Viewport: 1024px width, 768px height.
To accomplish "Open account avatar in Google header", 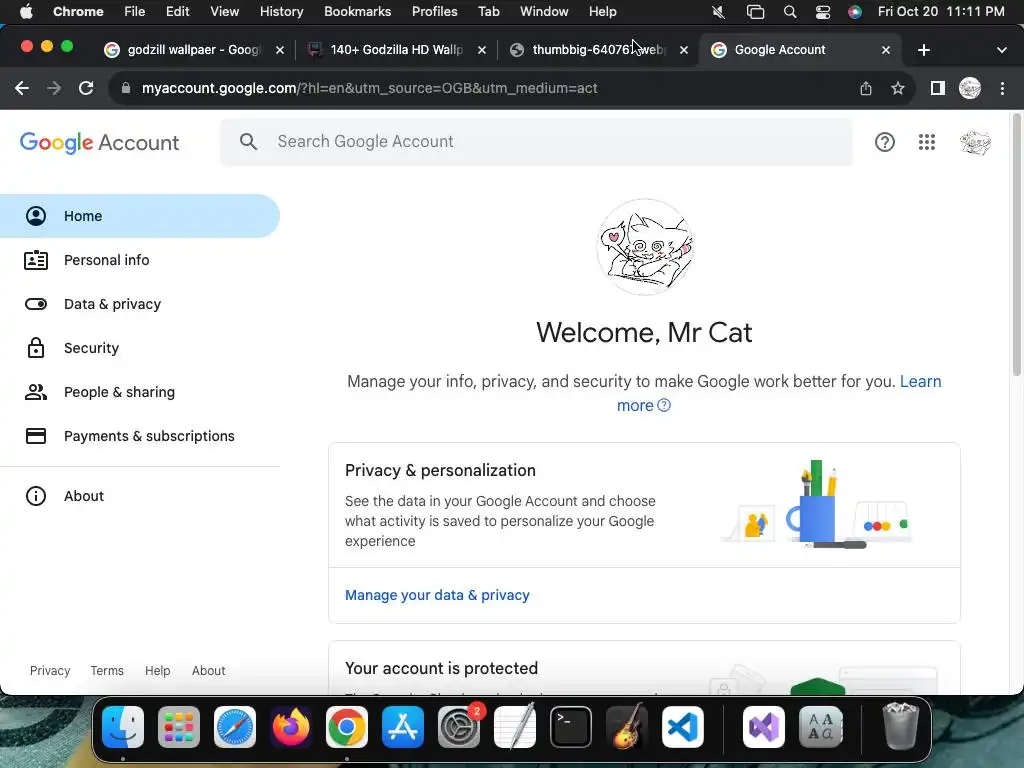I will (x=975, y=142).
